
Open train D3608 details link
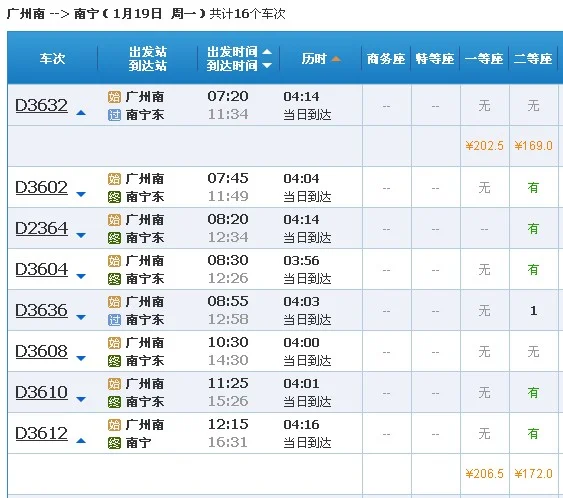point(41,352)
